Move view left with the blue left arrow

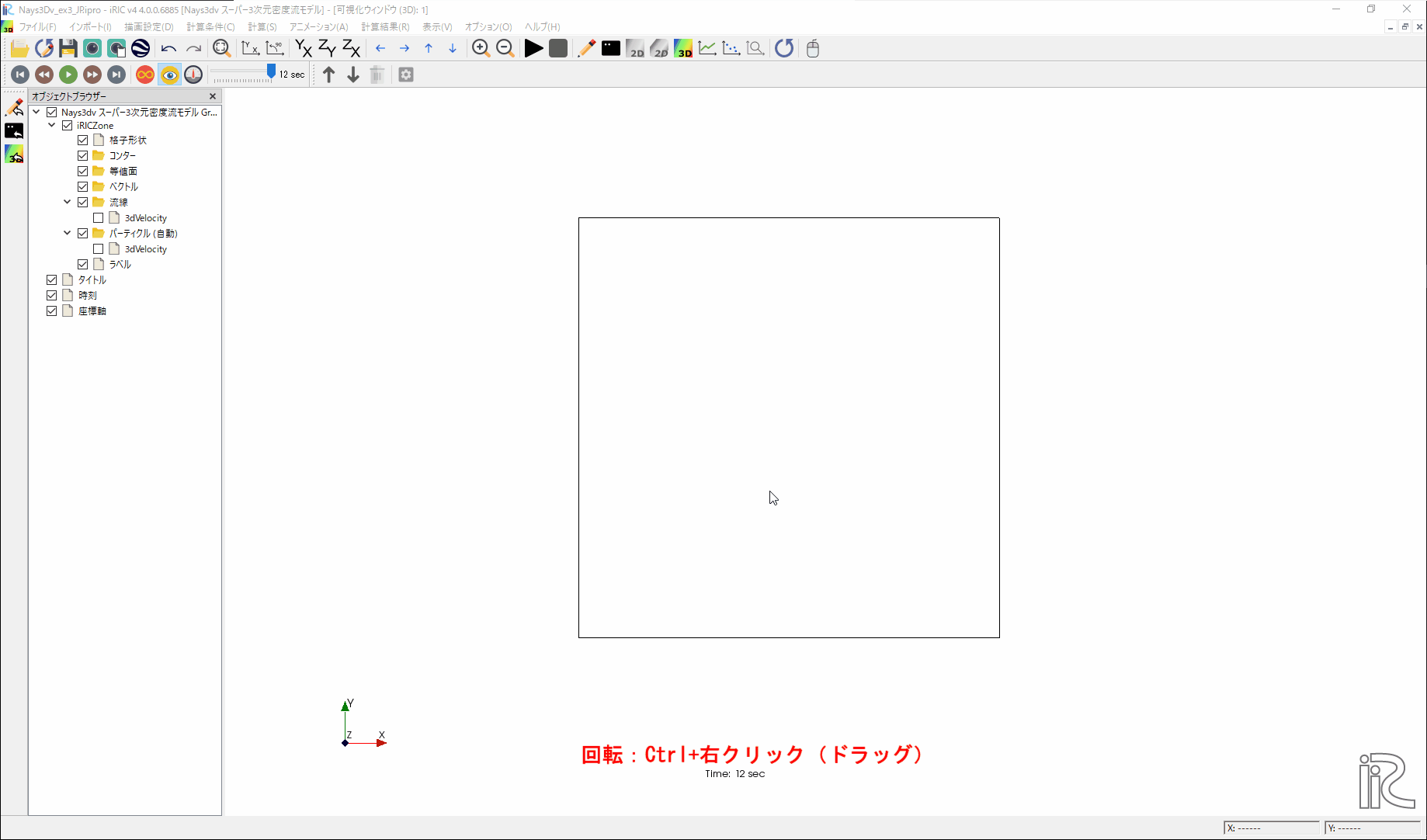(380, 48)
